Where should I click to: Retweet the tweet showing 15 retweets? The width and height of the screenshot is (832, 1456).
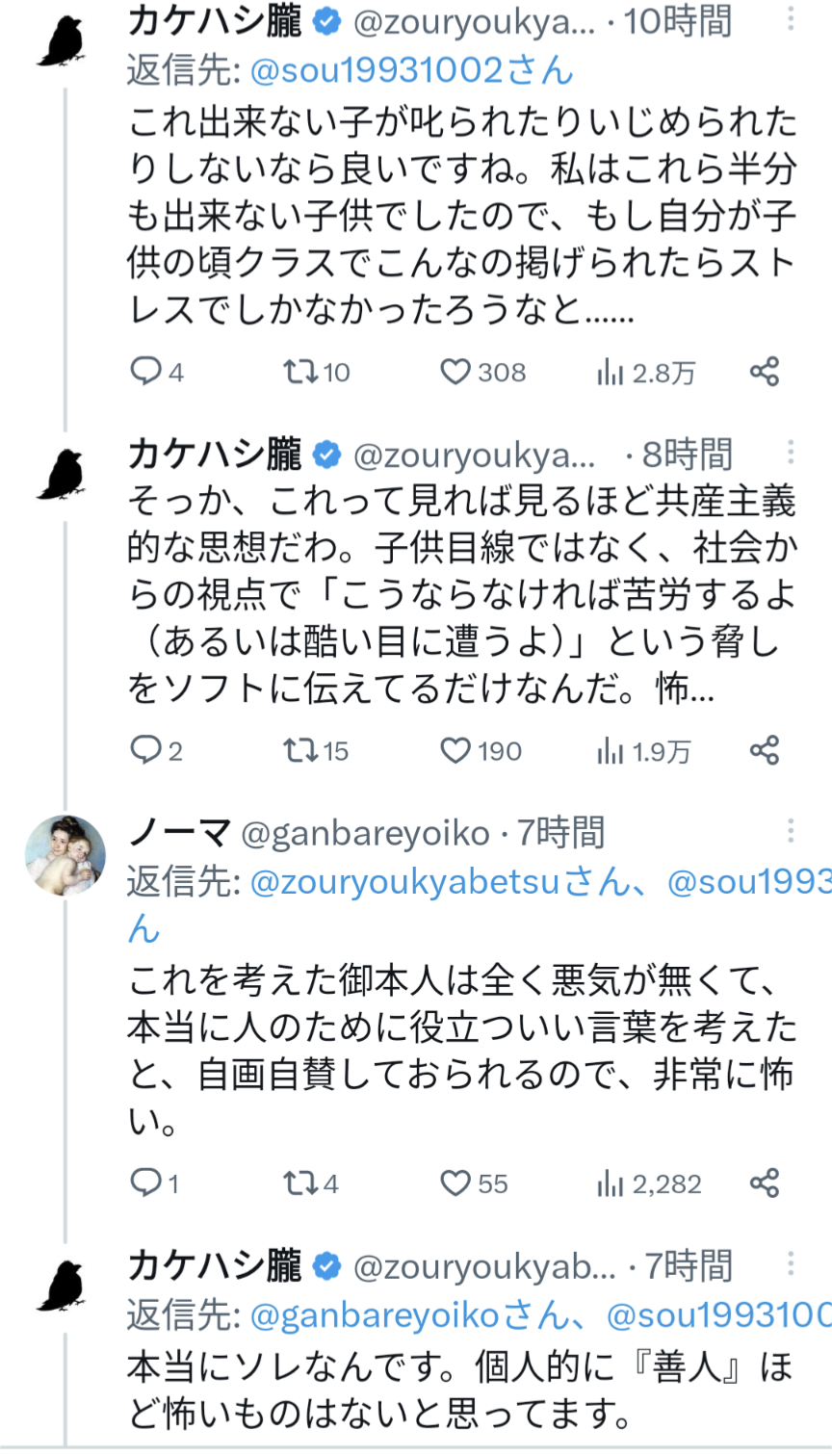click(299, 751)
